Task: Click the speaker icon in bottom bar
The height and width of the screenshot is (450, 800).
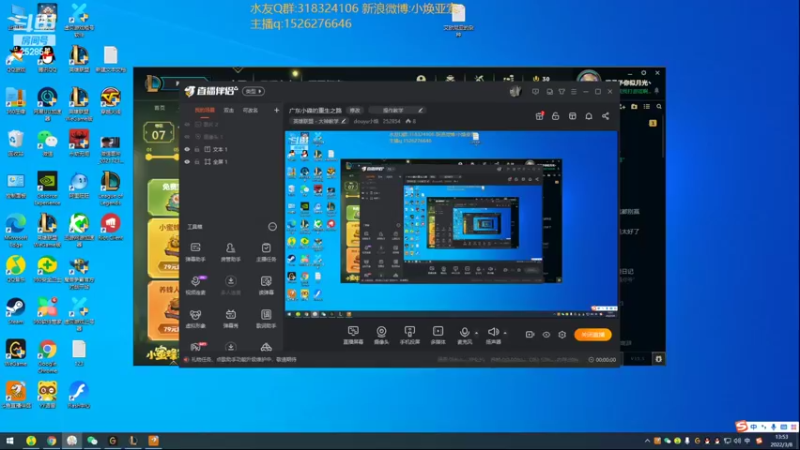Action: 492,333
